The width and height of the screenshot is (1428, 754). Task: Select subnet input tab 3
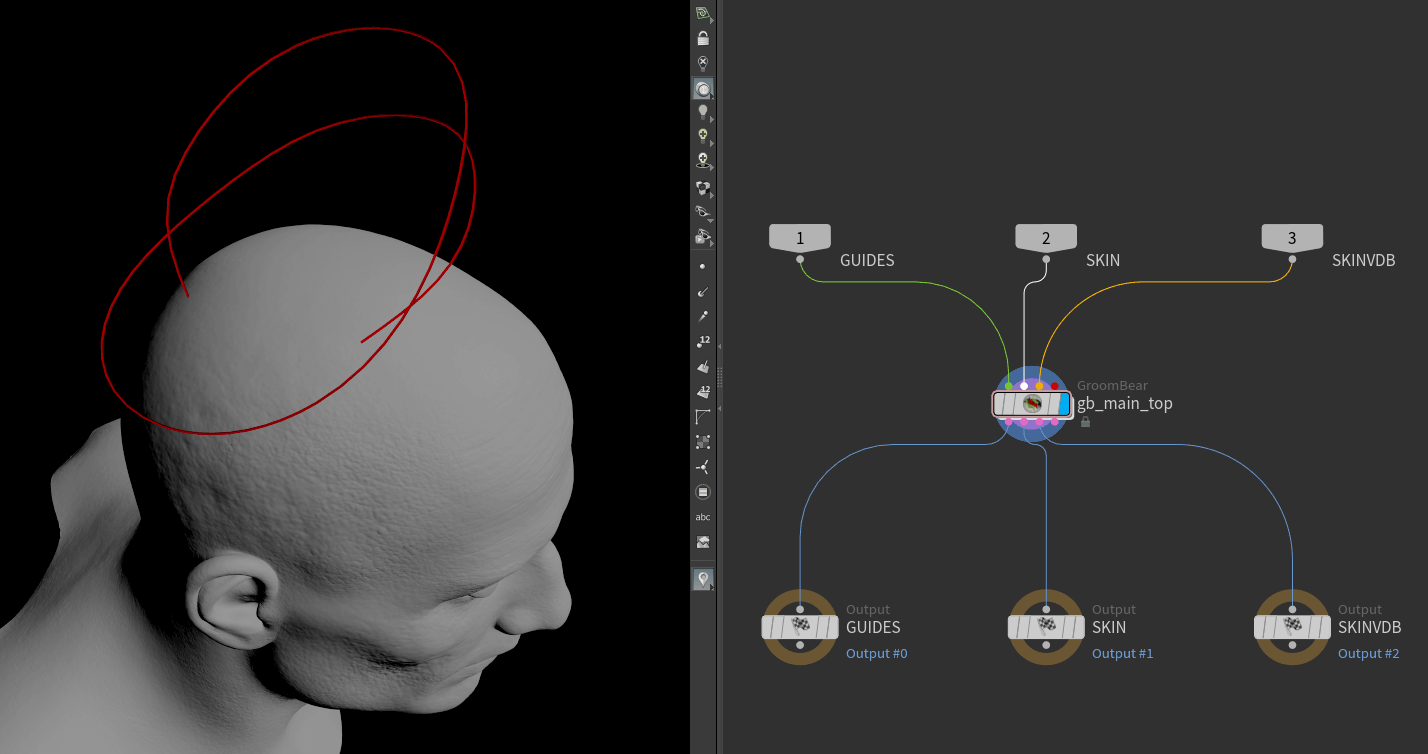pyautogui.click(x=1292, y=238)
